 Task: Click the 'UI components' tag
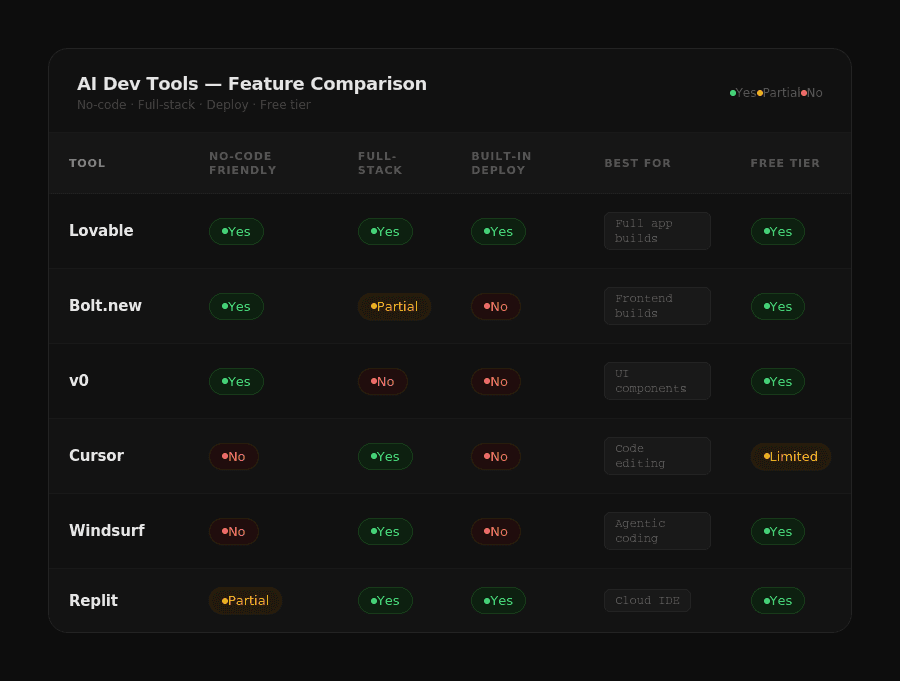tap(657, 381)
